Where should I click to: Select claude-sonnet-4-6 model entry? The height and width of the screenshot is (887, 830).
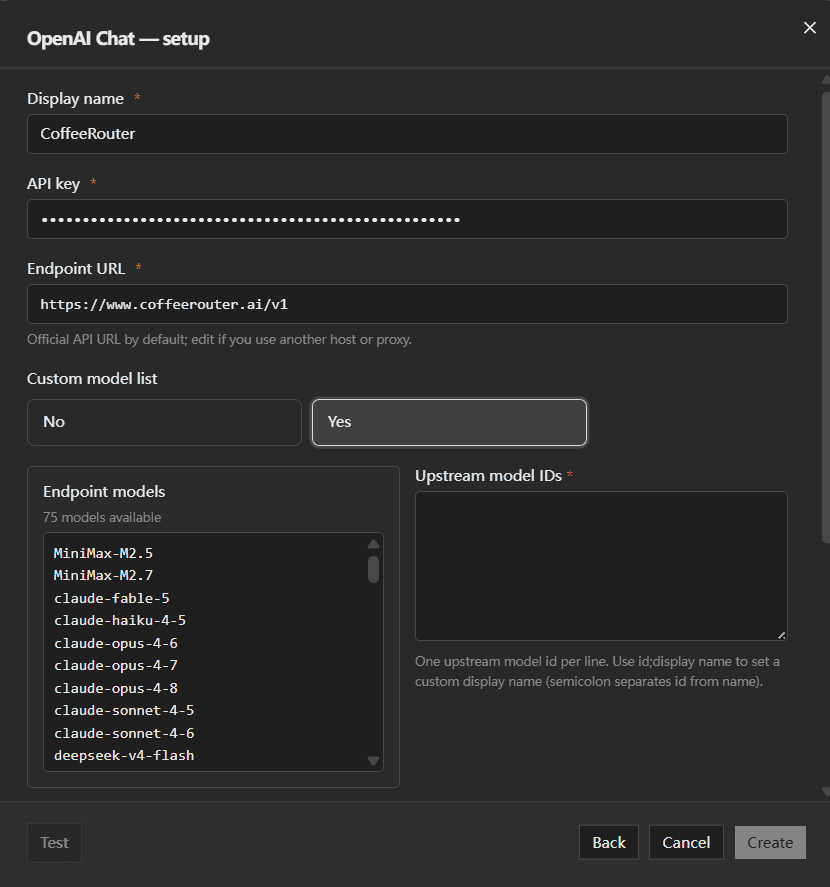tap(124, 733)
